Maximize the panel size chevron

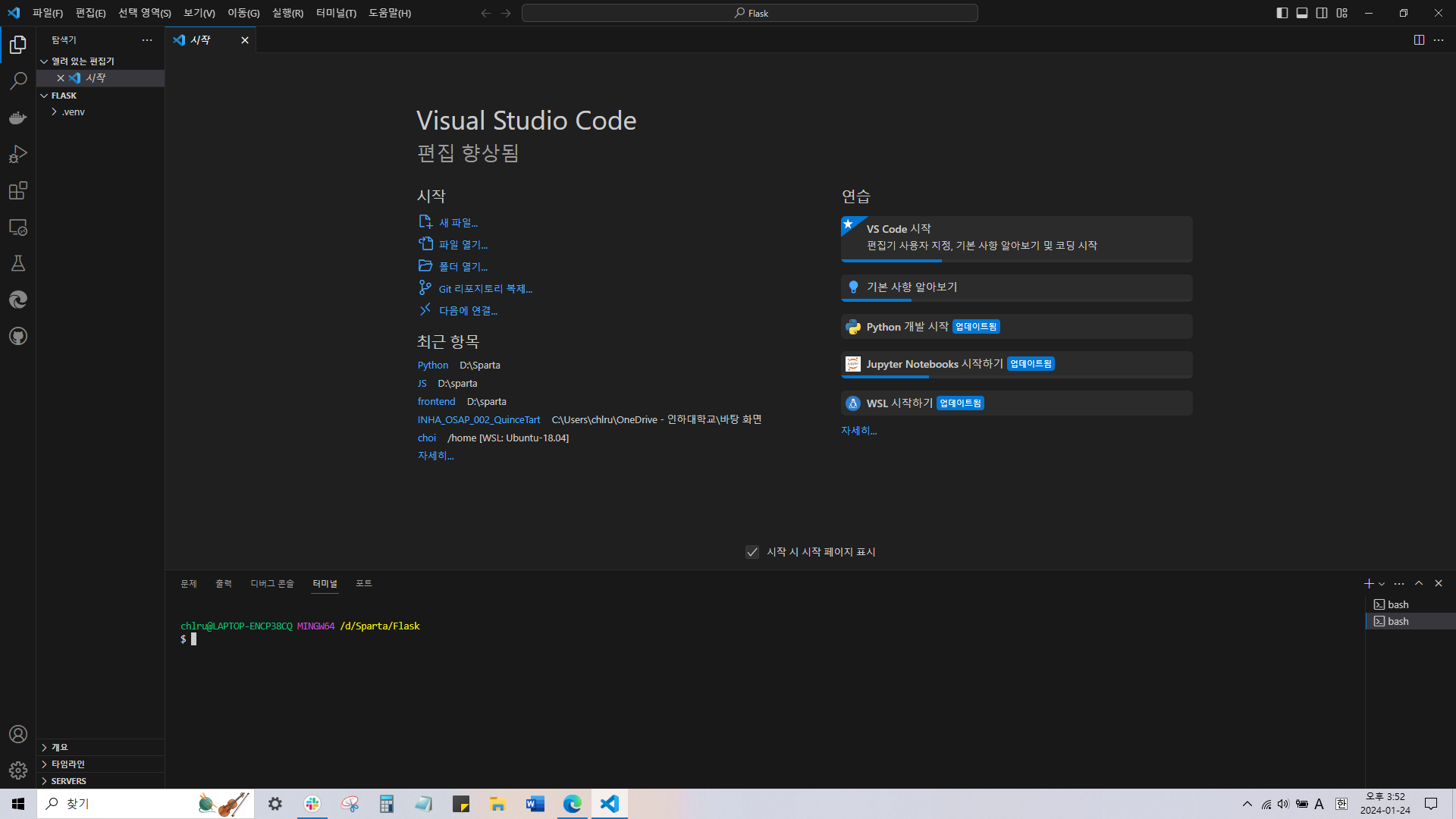tap(1419, 583)
